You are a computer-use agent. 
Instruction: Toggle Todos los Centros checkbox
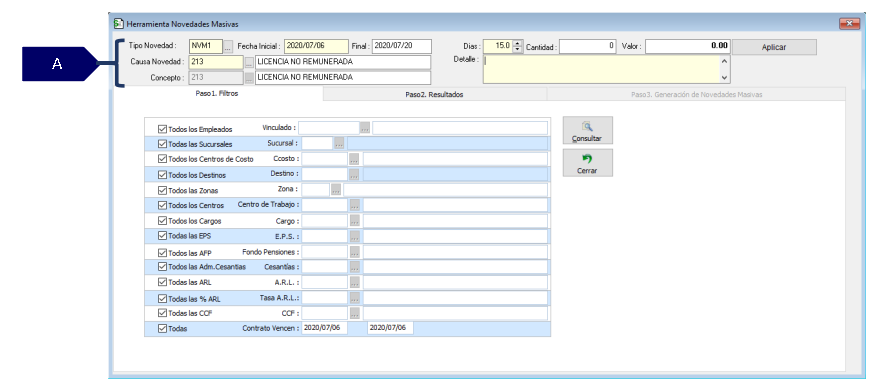pos(163,205)
